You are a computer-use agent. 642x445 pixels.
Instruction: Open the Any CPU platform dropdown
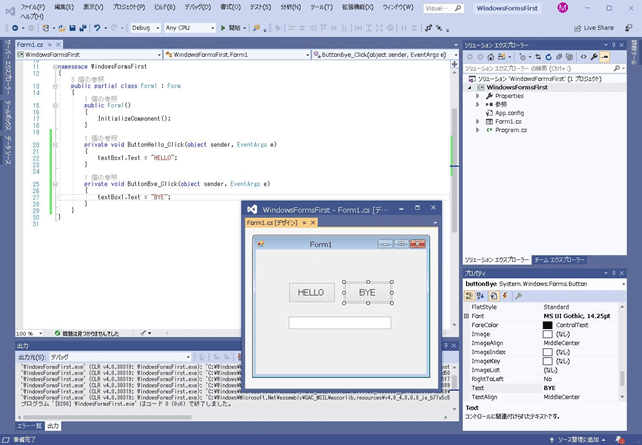click(212, 28)
